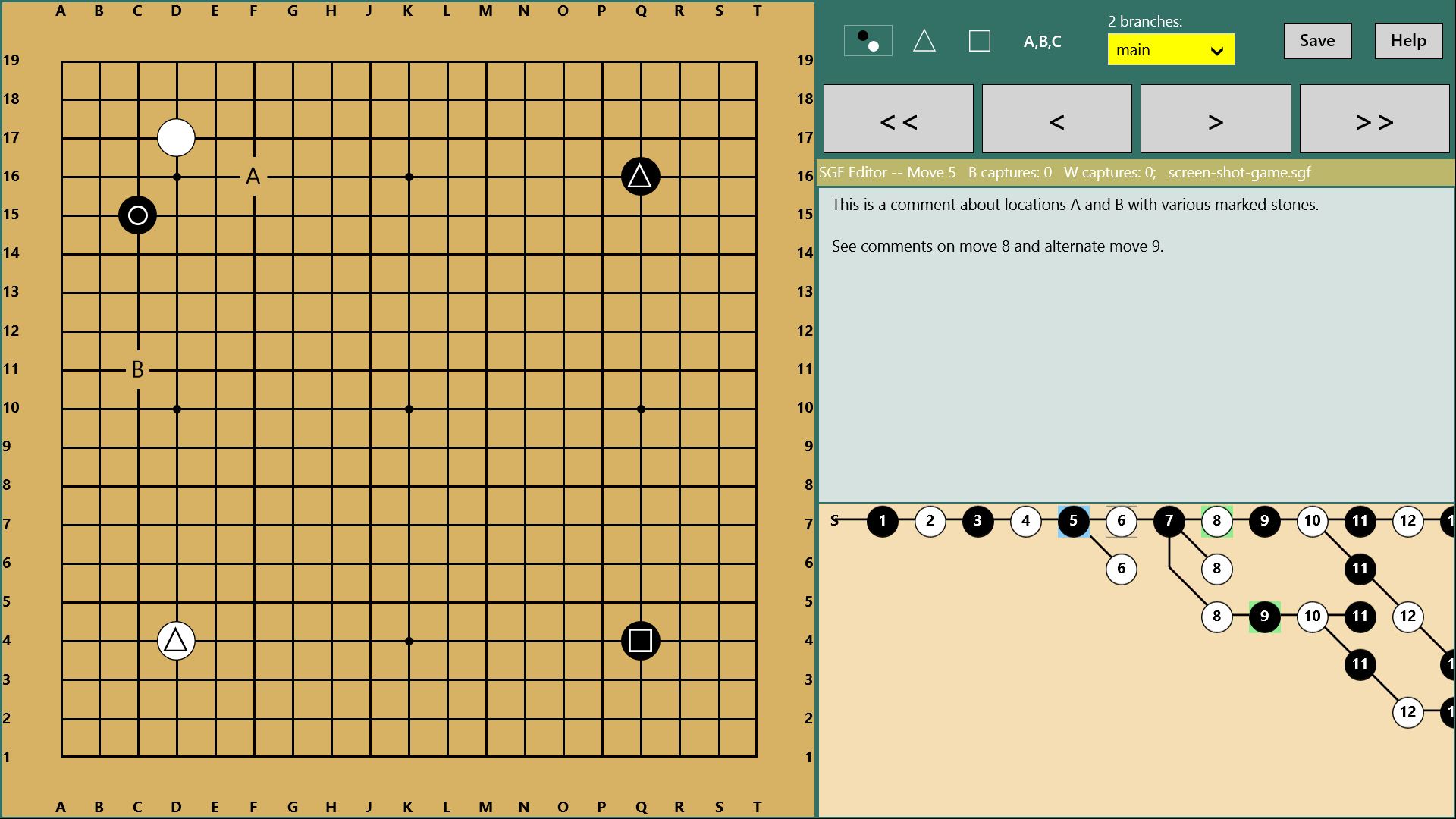Image resolution: width=1456 pixels, height=819 pixels.
Task: Select green-highlighted move 9 in lower branch
Action: (1264, 617)
